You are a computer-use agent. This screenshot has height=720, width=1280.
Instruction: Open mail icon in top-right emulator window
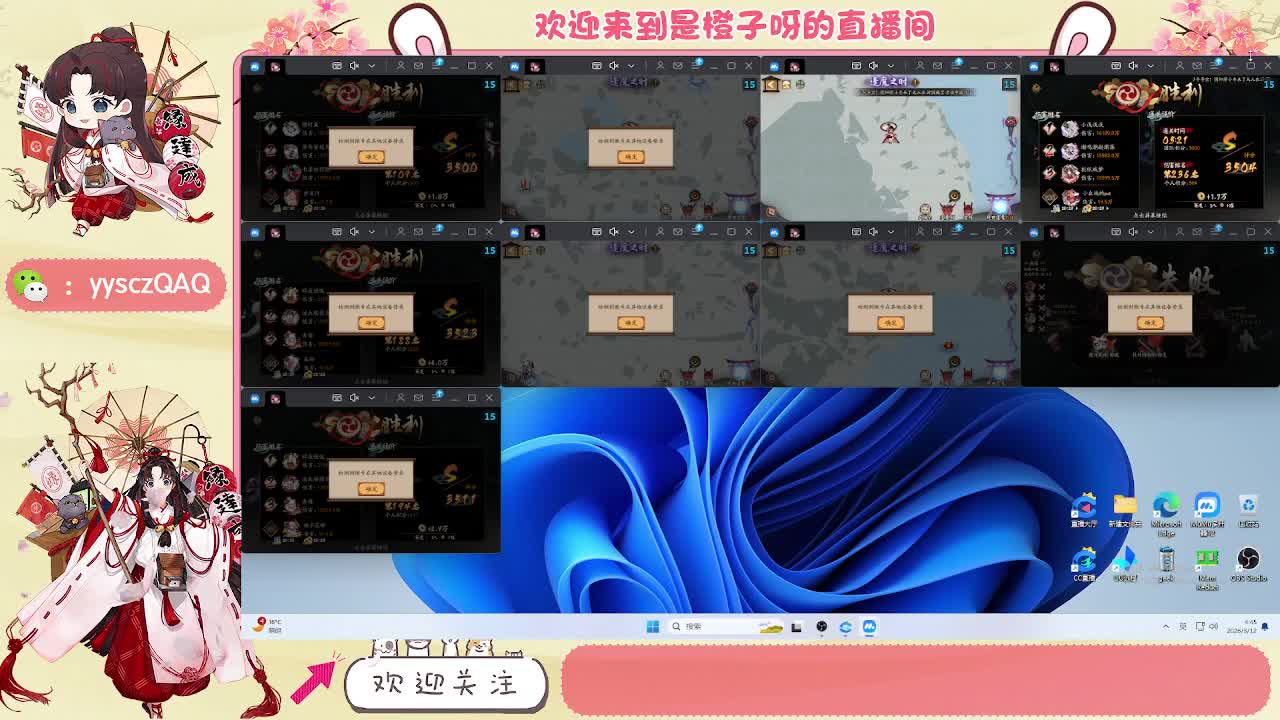1195,66
